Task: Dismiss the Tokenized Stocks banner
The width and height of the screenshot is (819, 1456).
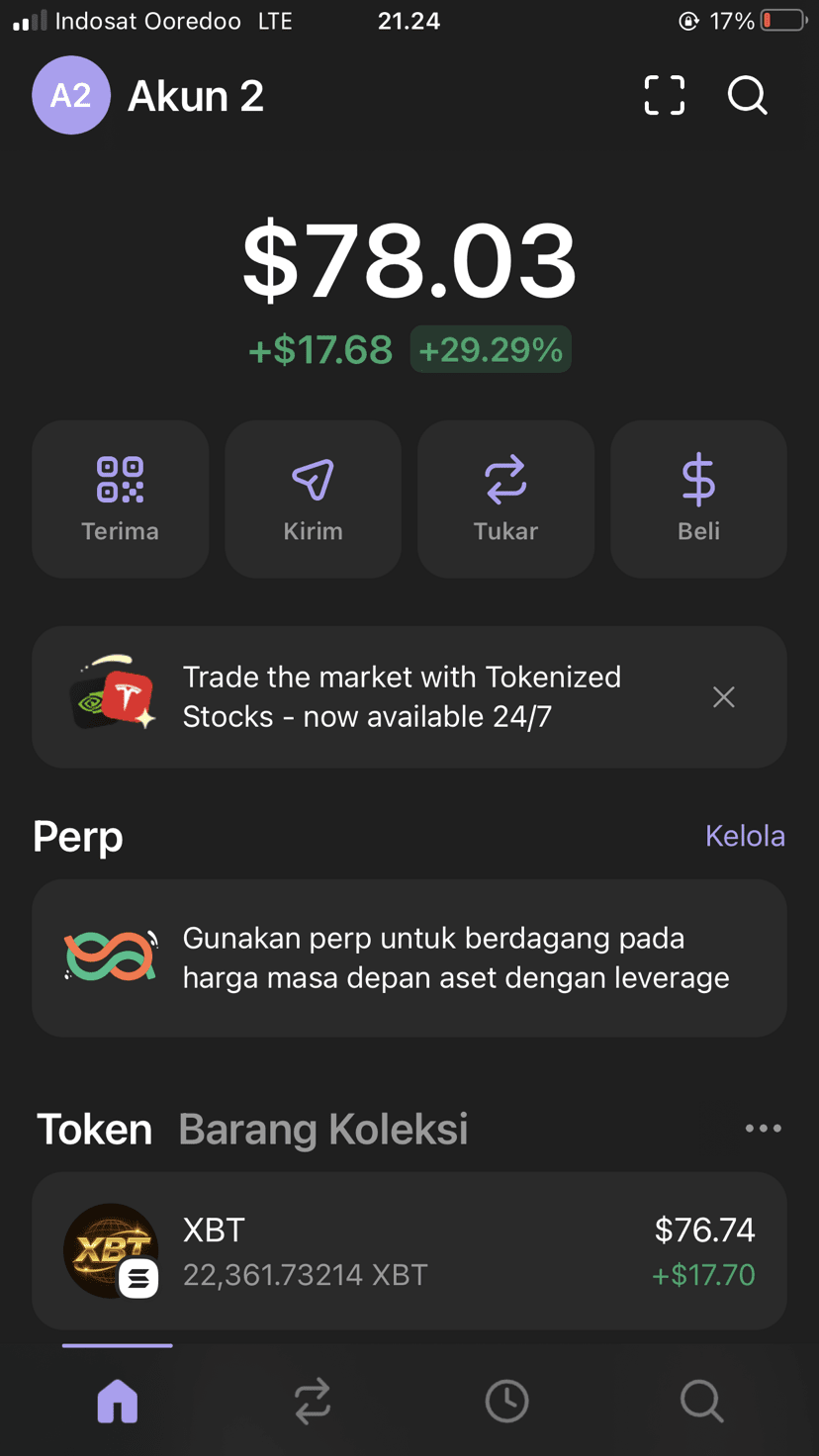Action: [x=724, y=697]
